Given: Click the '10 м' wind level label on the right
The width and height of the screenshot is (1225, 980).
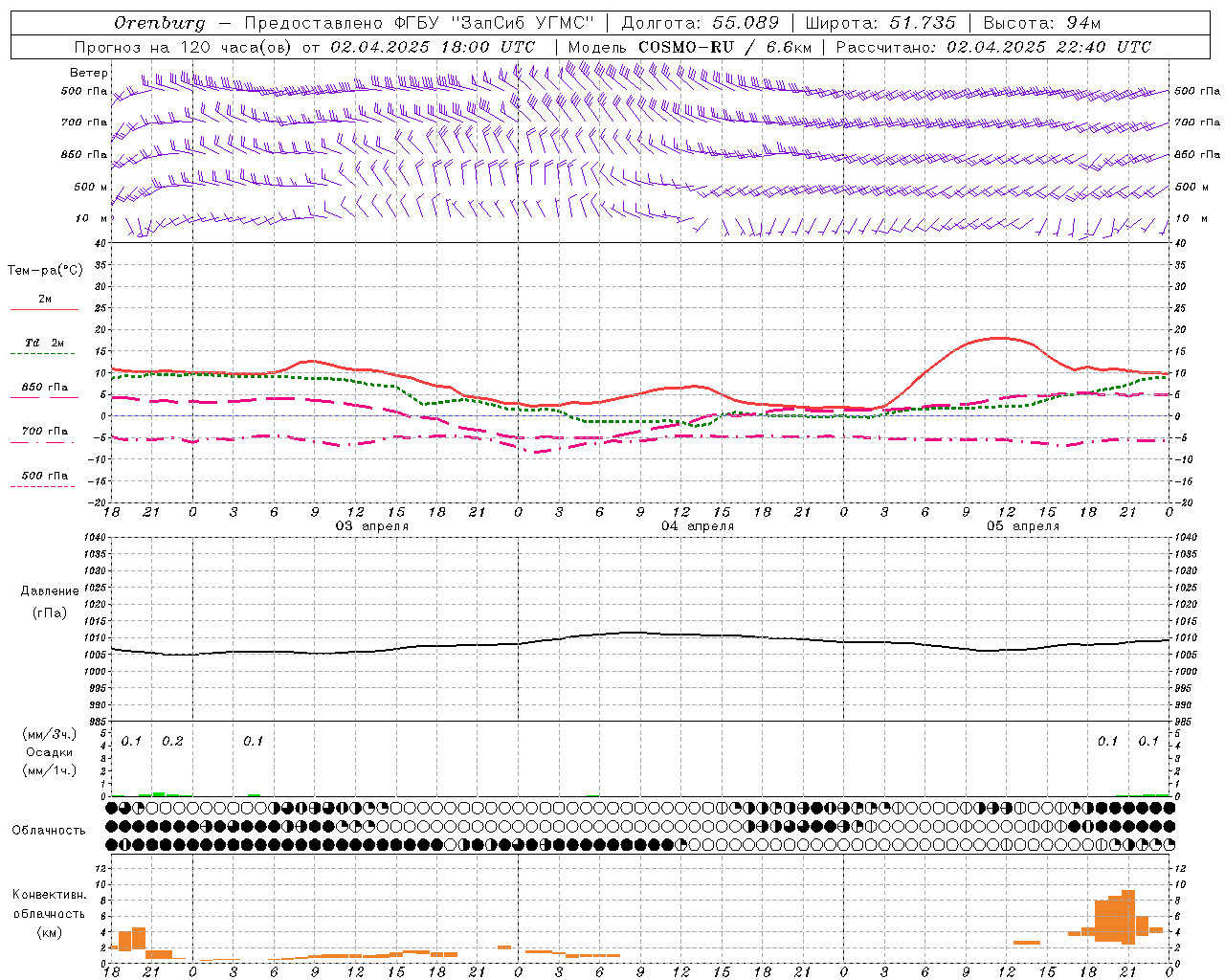Looking at the screenshot, I should (x=1191, y=218).
